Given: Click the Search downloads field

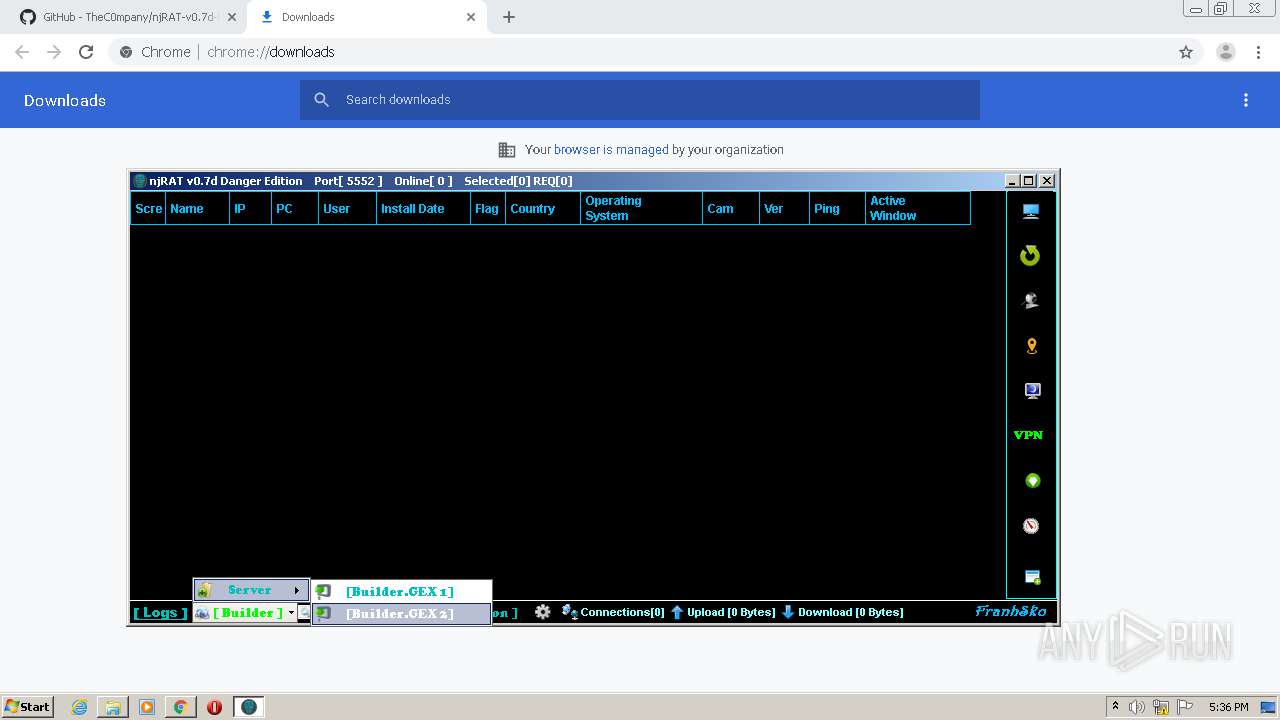Looking at the screenshot, I should [x=640, y=100].
